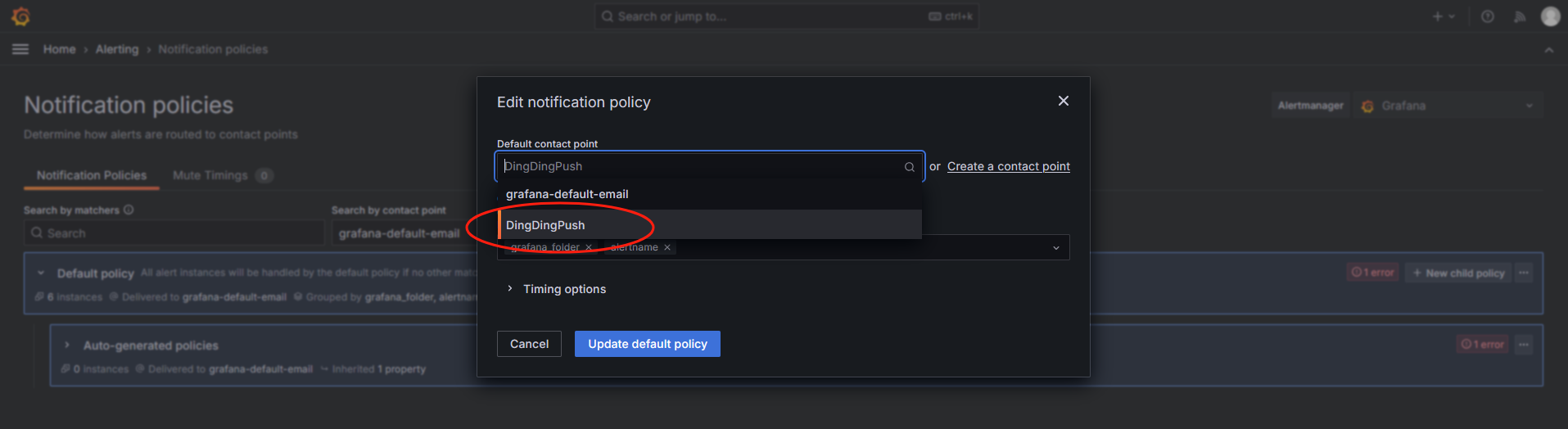Click New child policy button
Screen dimensions: 1568x429
pyautogui.click(x=1459, y=273)
